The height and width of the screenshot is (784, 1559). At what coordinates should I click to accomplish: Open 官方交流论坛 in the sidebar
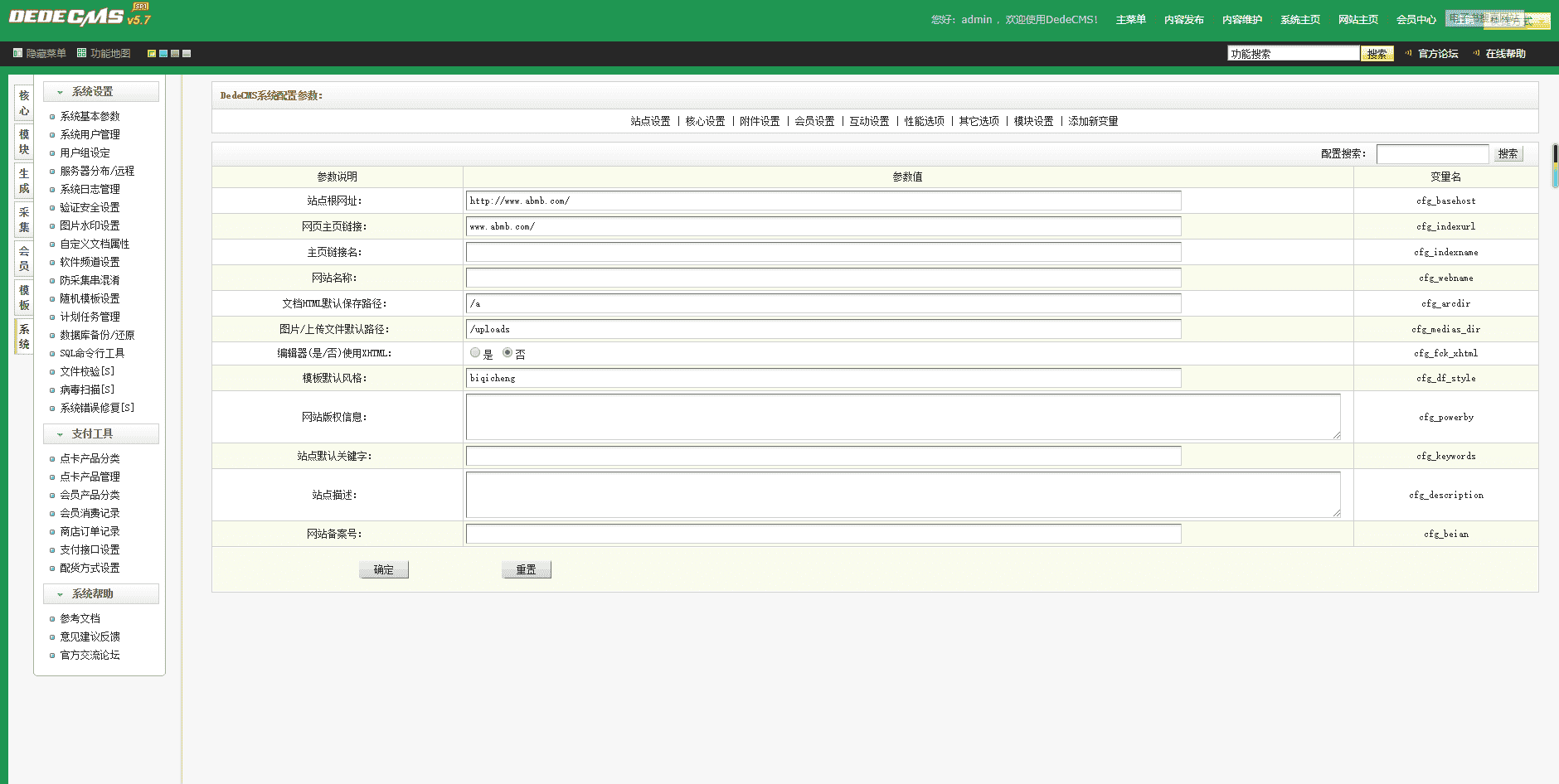(x=90, y=656)
